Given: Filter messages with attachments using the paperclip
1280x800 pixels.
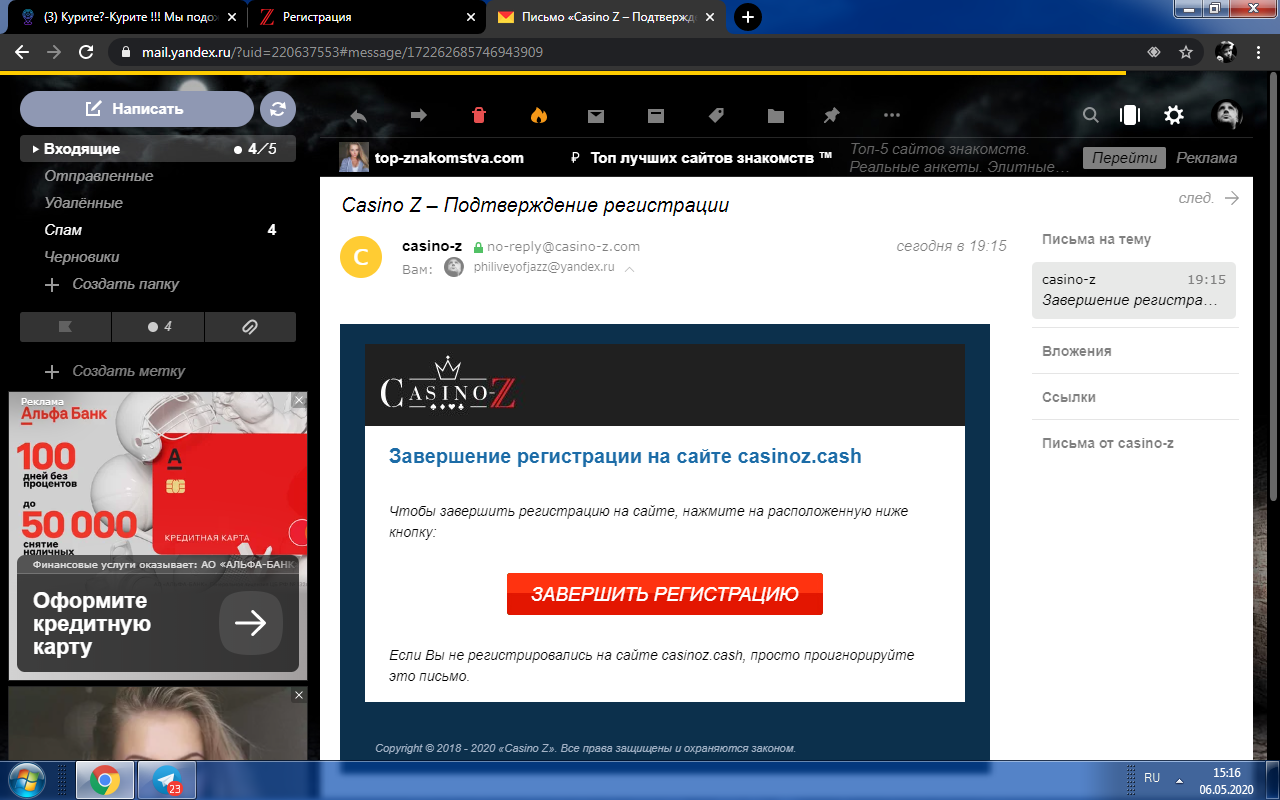Looking at the screenshot, I should (250, 327).
